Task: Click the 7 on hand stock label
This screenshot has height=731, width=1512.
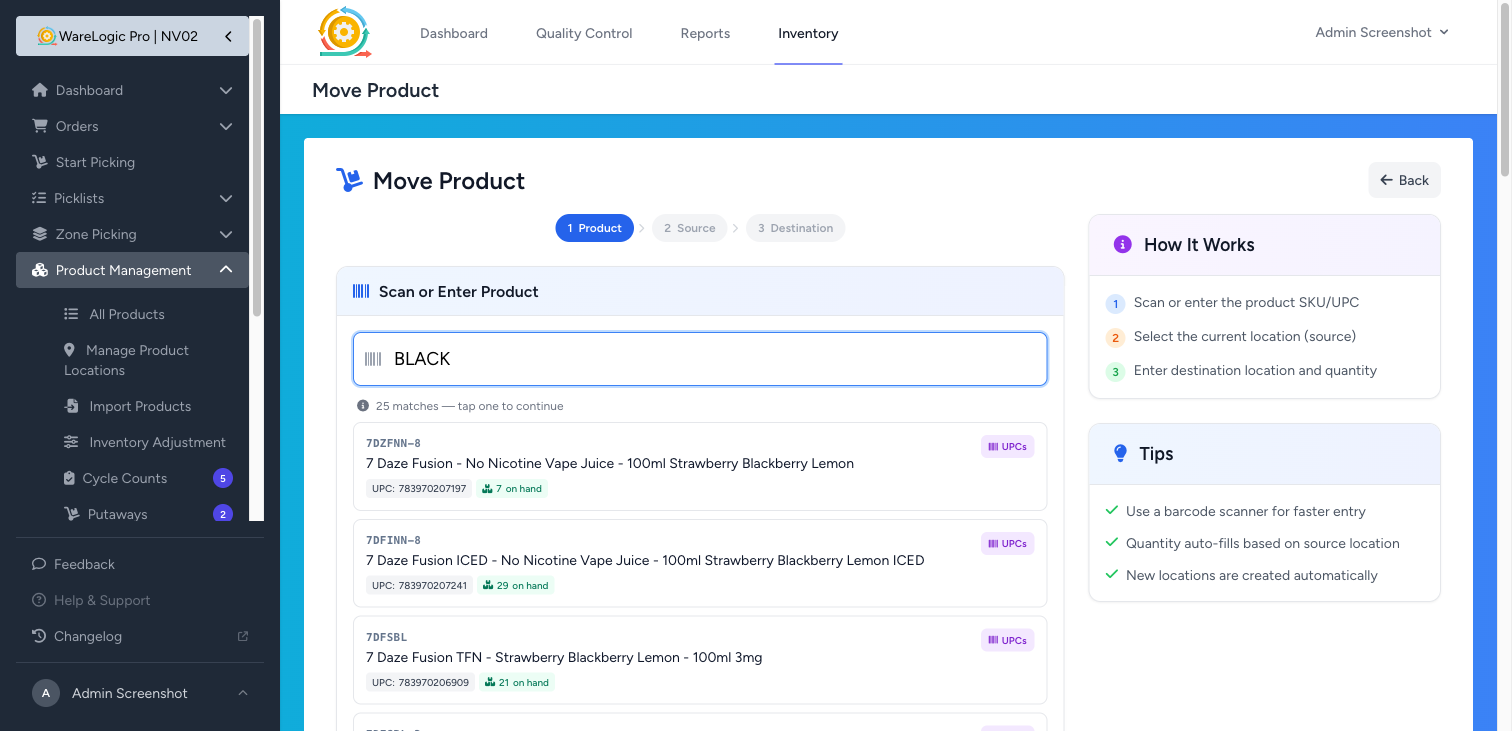Action: [512, 489]
